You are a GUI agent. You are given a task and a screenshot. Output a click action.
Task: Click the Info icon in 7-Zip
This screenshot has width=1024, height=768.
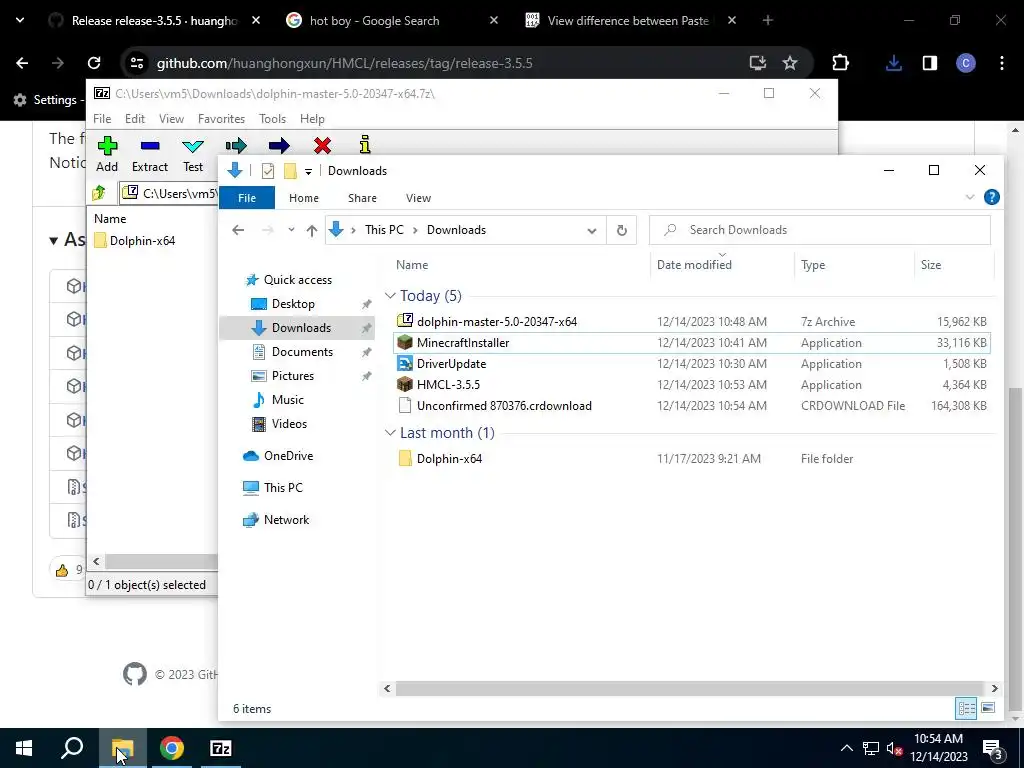pos(365,144)
